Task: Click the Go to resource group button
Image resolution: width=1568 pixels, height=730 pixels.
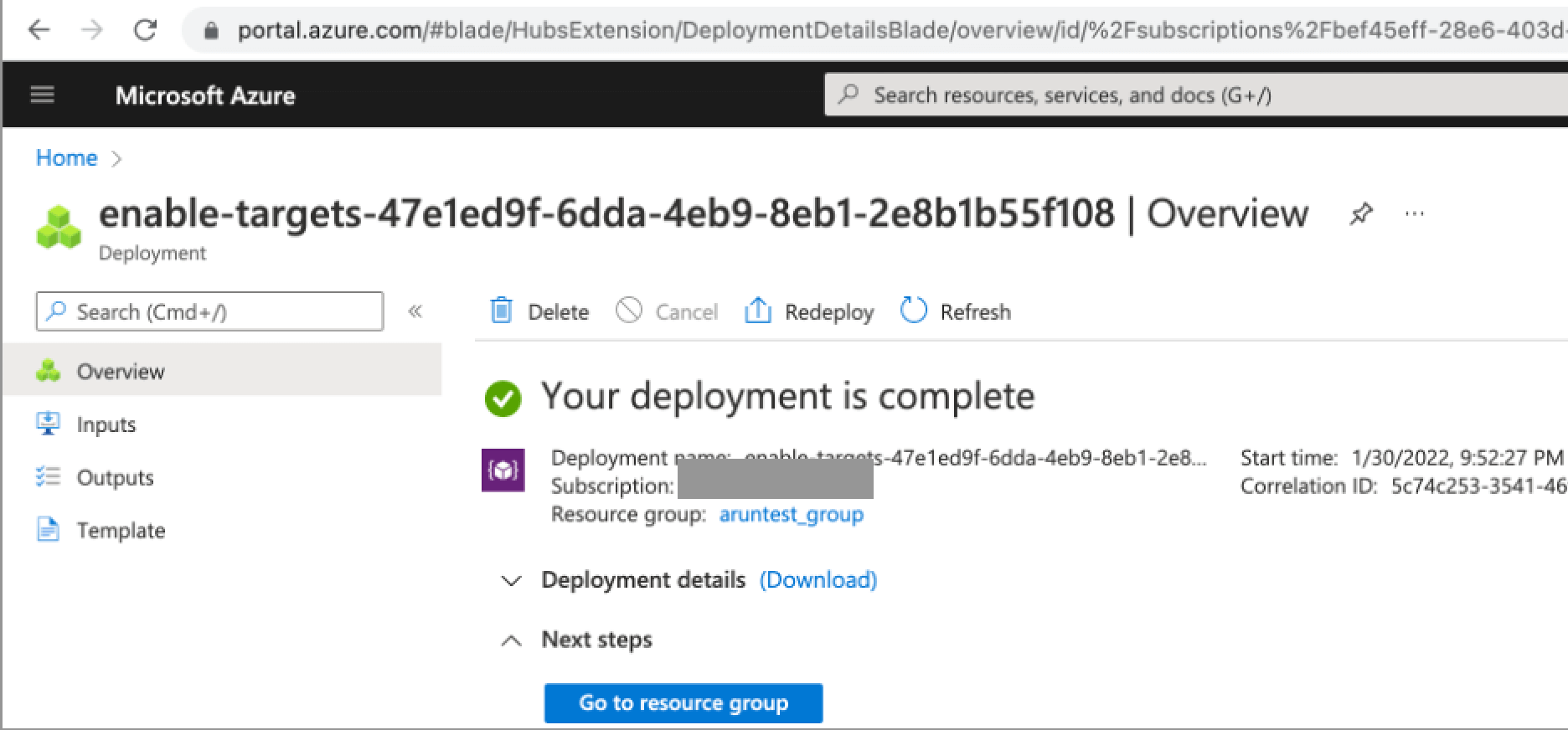Action: pyautogui.click(x=683, y=703)
